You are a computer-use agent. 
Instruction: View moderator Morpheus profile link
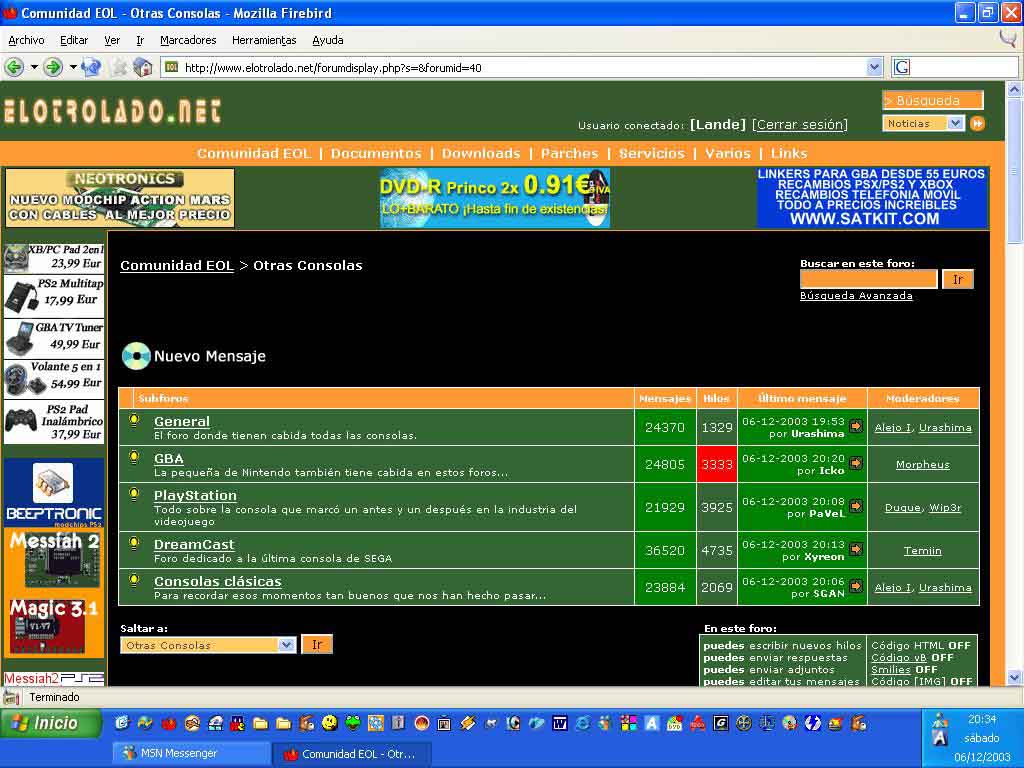tap(923, 464)
